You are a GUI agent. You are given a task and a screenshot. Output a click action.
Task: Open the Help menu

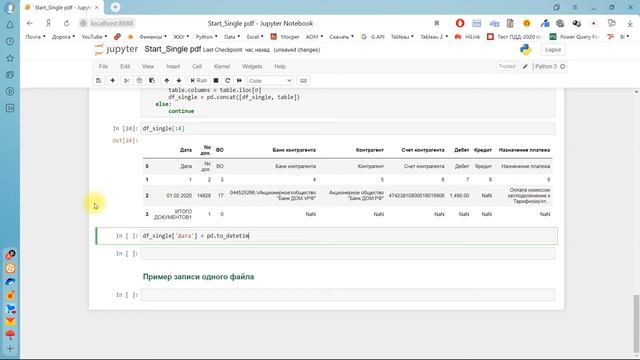pos(280,66)
